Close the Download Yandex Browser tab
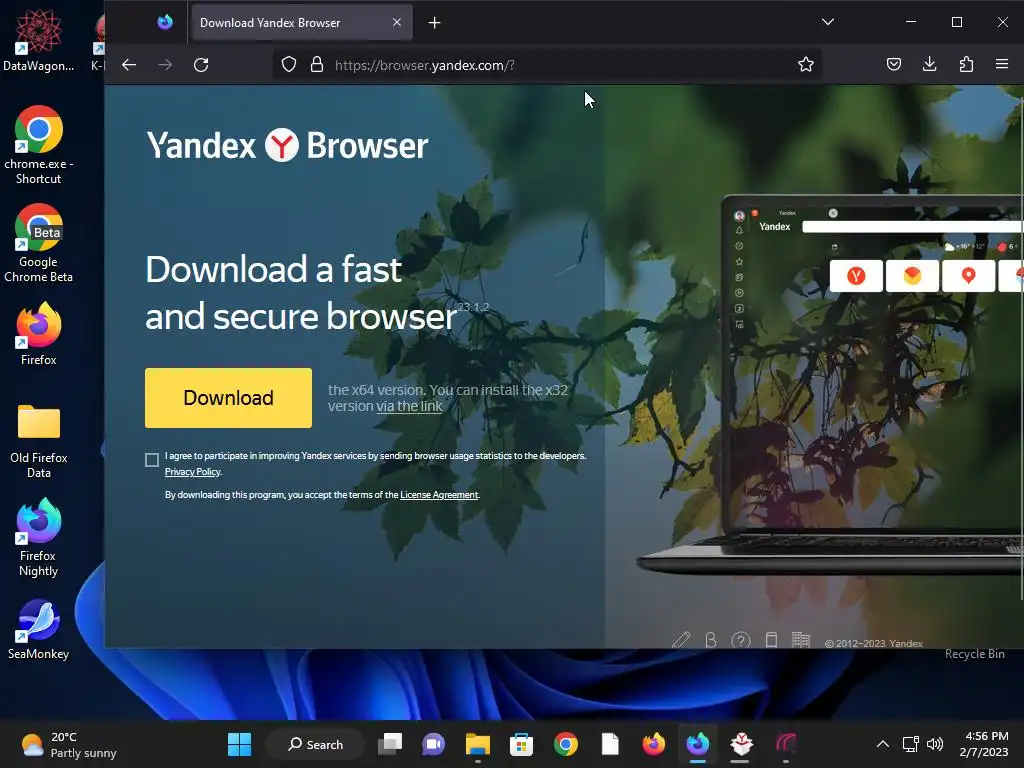The width and height of the screenshot is (1024, 768). tap(396, 22)
